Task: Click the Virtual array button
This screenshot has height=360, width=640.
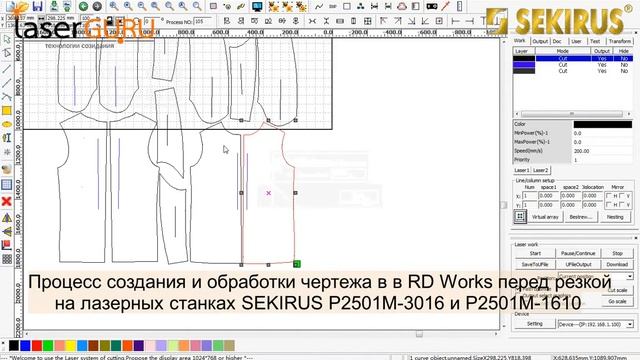Action: (x=545, y=217)
